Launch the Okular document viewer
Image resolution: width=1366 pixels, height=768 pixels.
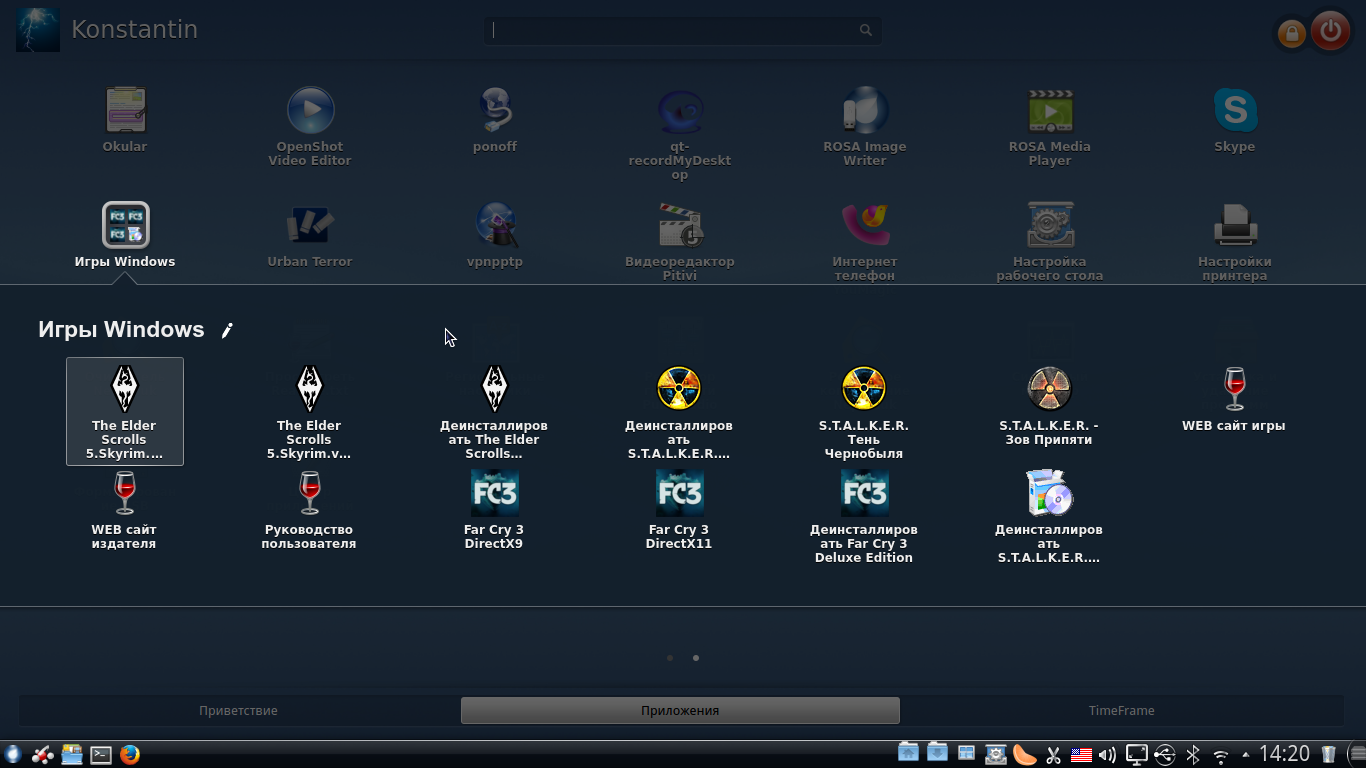[x=125, y=120]
